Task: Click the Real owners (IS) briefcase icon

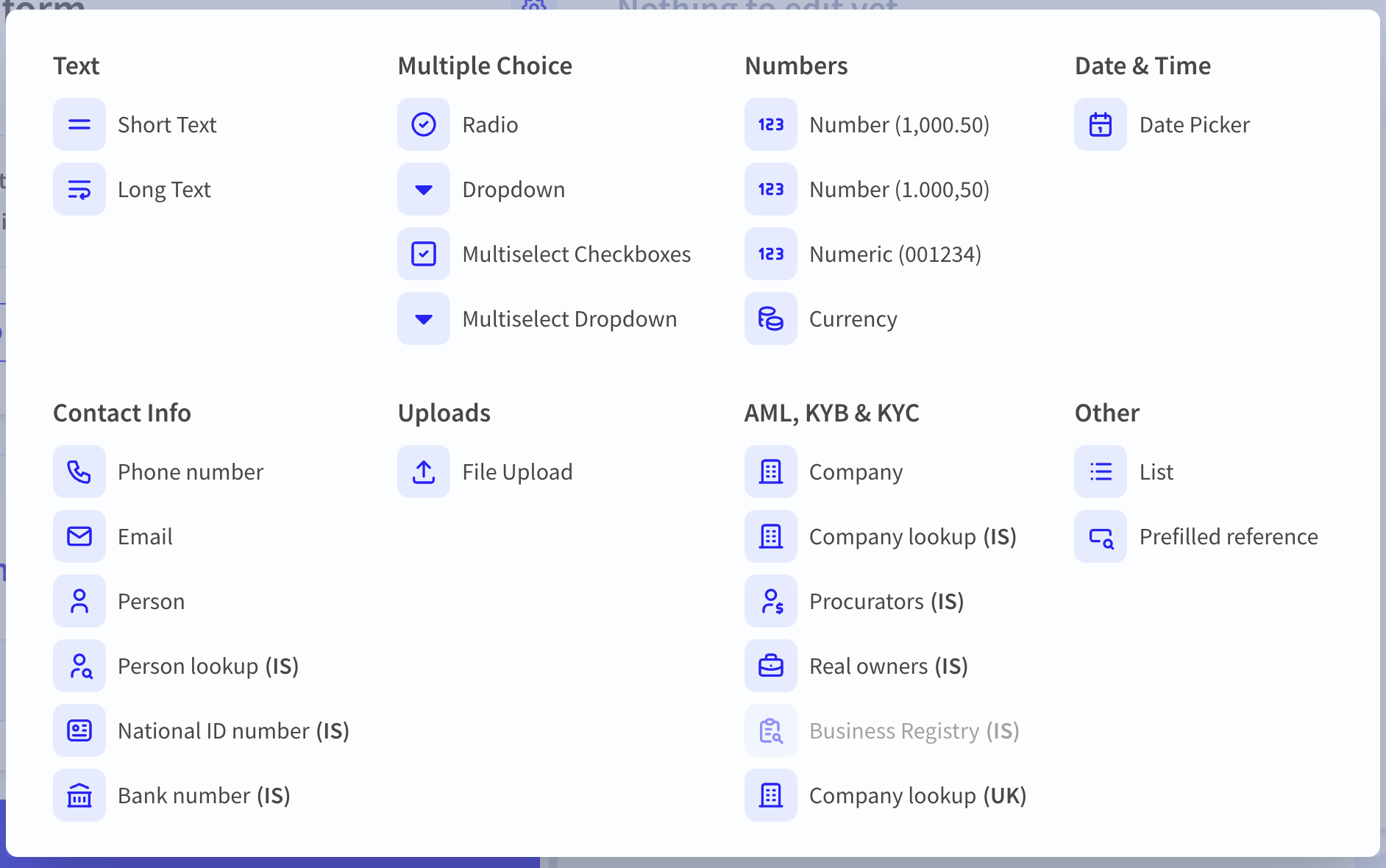Action: point(771,666)
